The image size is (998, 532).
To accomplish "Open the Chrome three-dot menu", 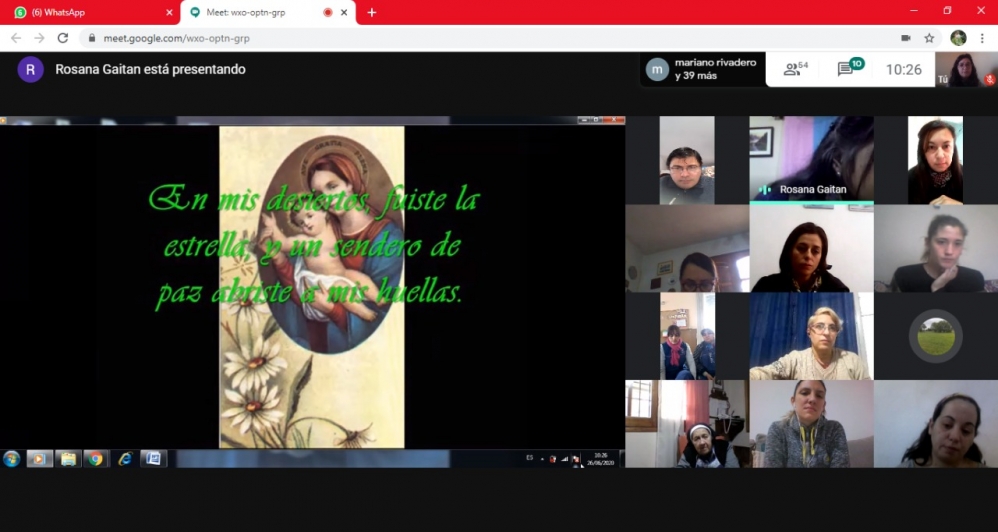I will click(x=983, y=38).
